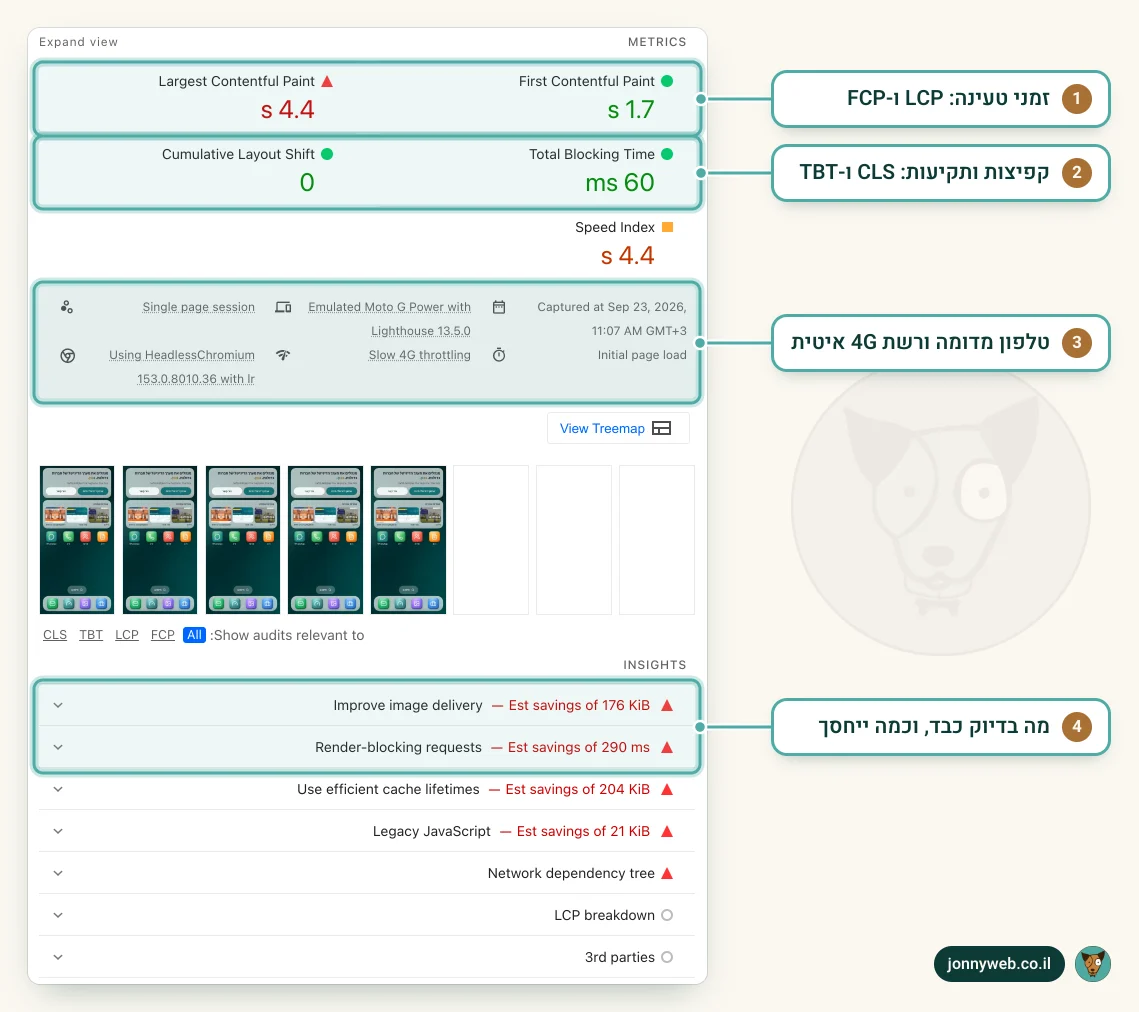Click the 'Network dependency tree' label
This screenshot has height=1012, width=1139.
point(571,873)
